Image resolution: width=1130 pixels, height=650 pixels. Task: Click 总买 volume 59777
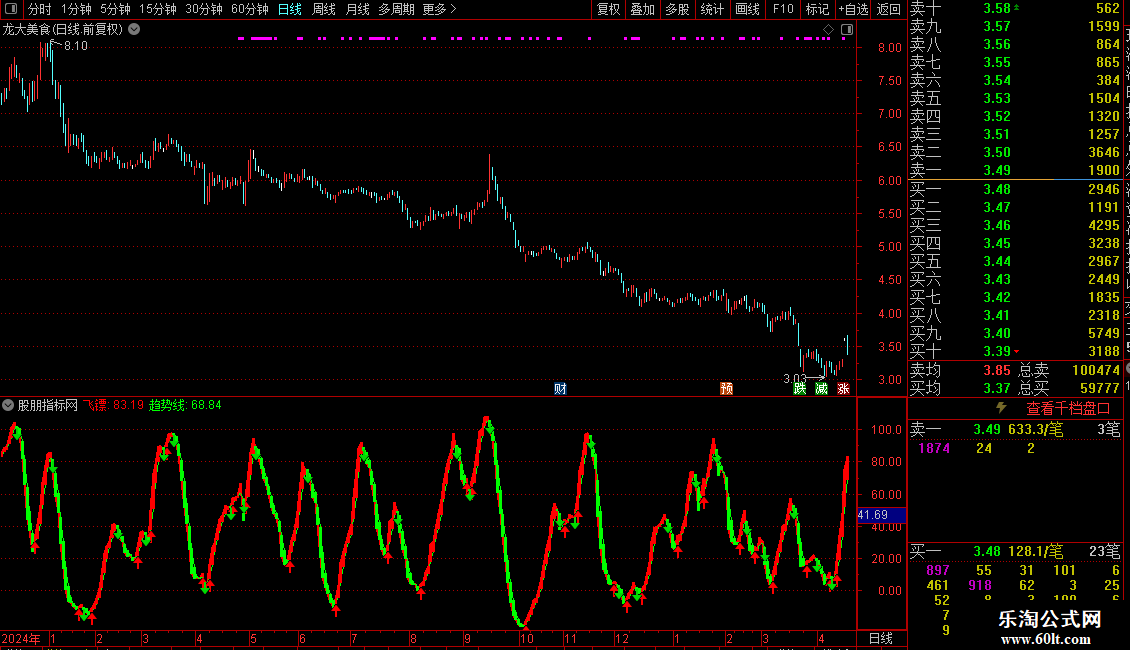(x=1099, y=388)
